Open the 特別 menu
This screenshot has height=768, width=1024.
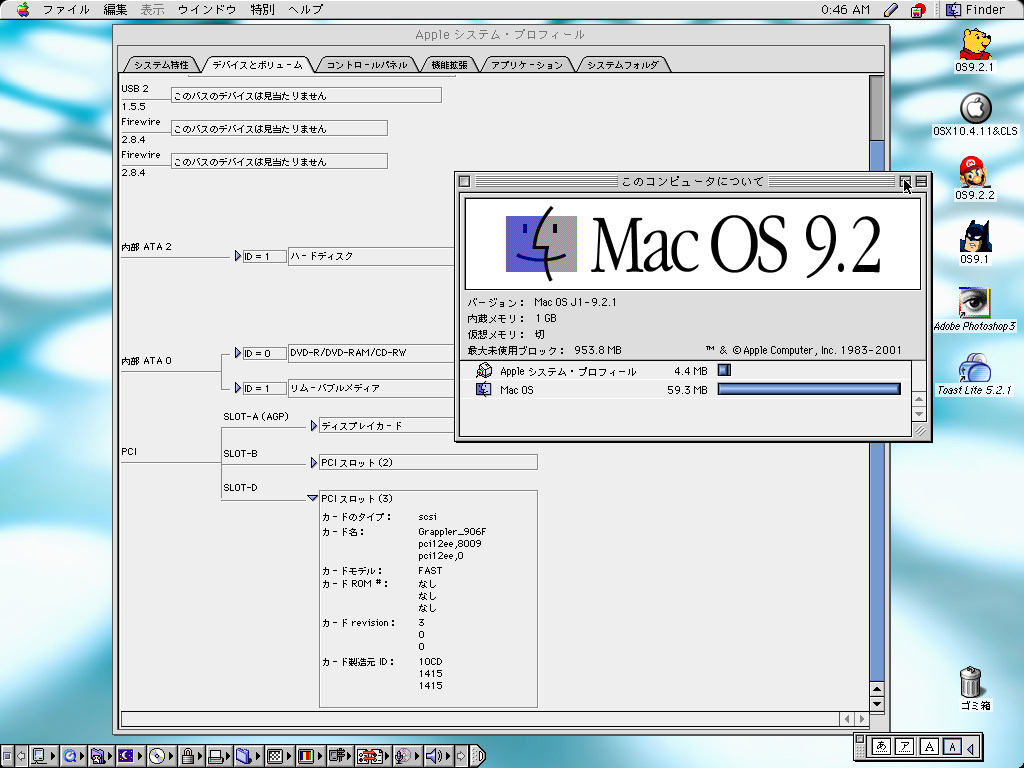point(263,9)
